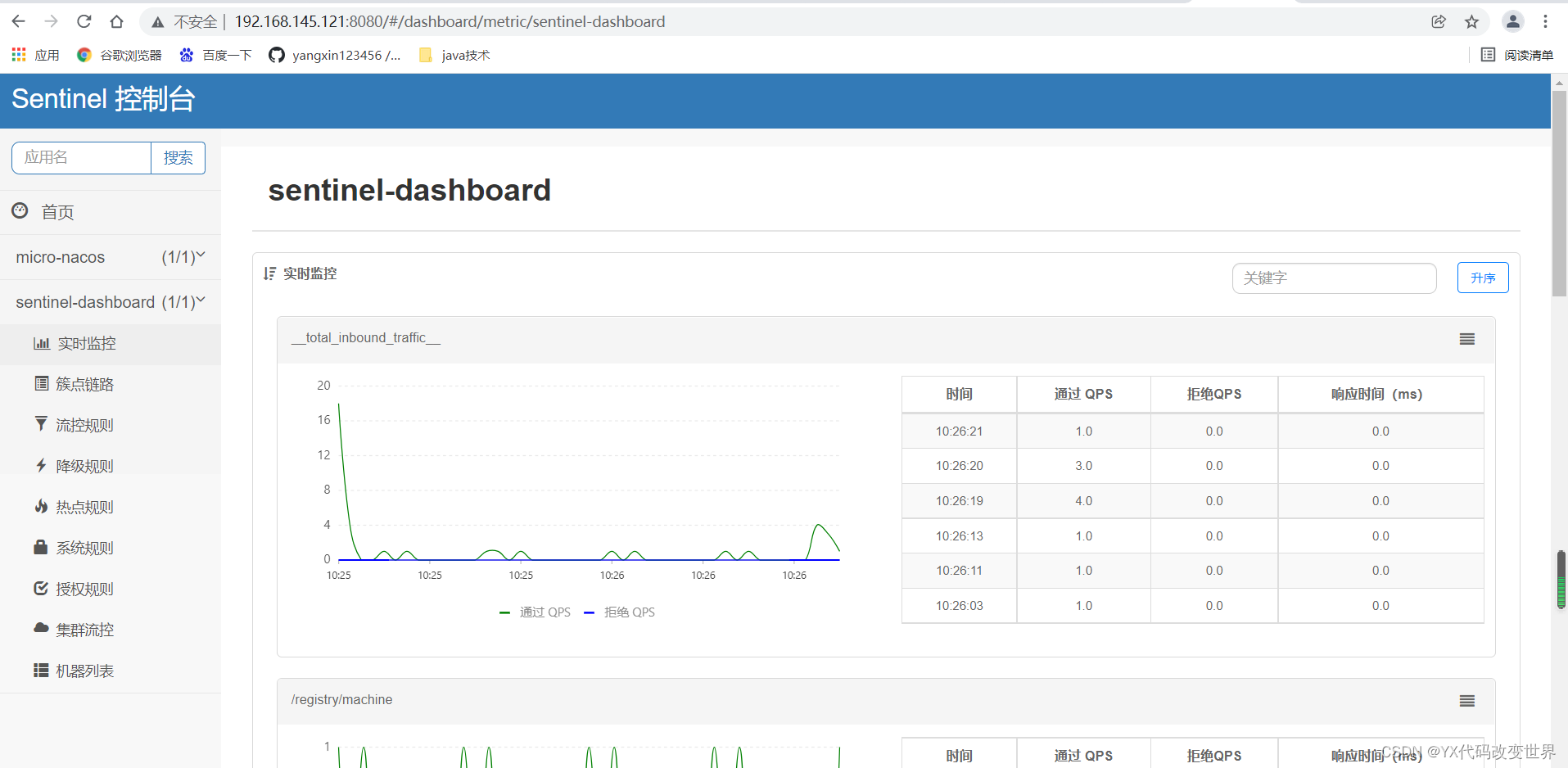The width and height of the screenshot is (1568, 768).
Task: Open the 簇点链路 panel icon
Action: point(42,383)
